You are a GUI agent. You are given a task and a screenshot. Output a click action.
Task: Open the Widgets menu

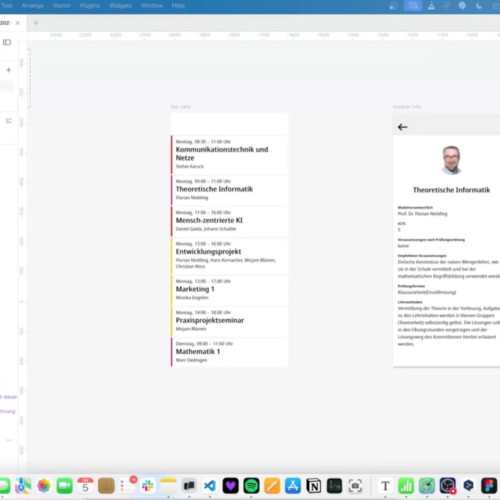tap(120, 6)
